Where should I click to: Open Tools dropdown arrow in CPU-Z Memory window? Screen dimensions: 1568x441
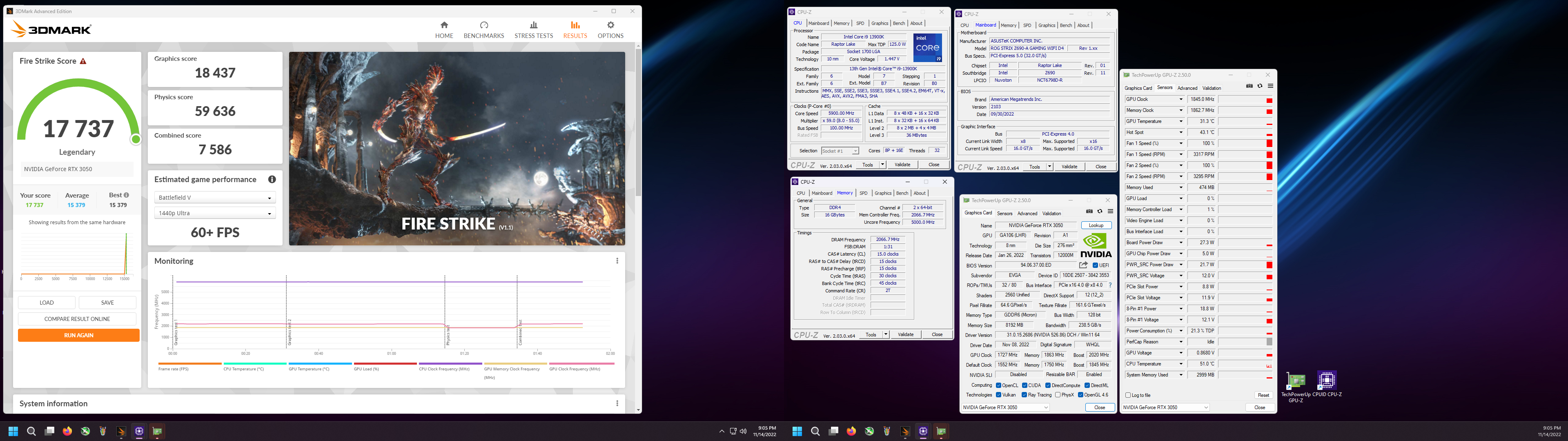886,334
